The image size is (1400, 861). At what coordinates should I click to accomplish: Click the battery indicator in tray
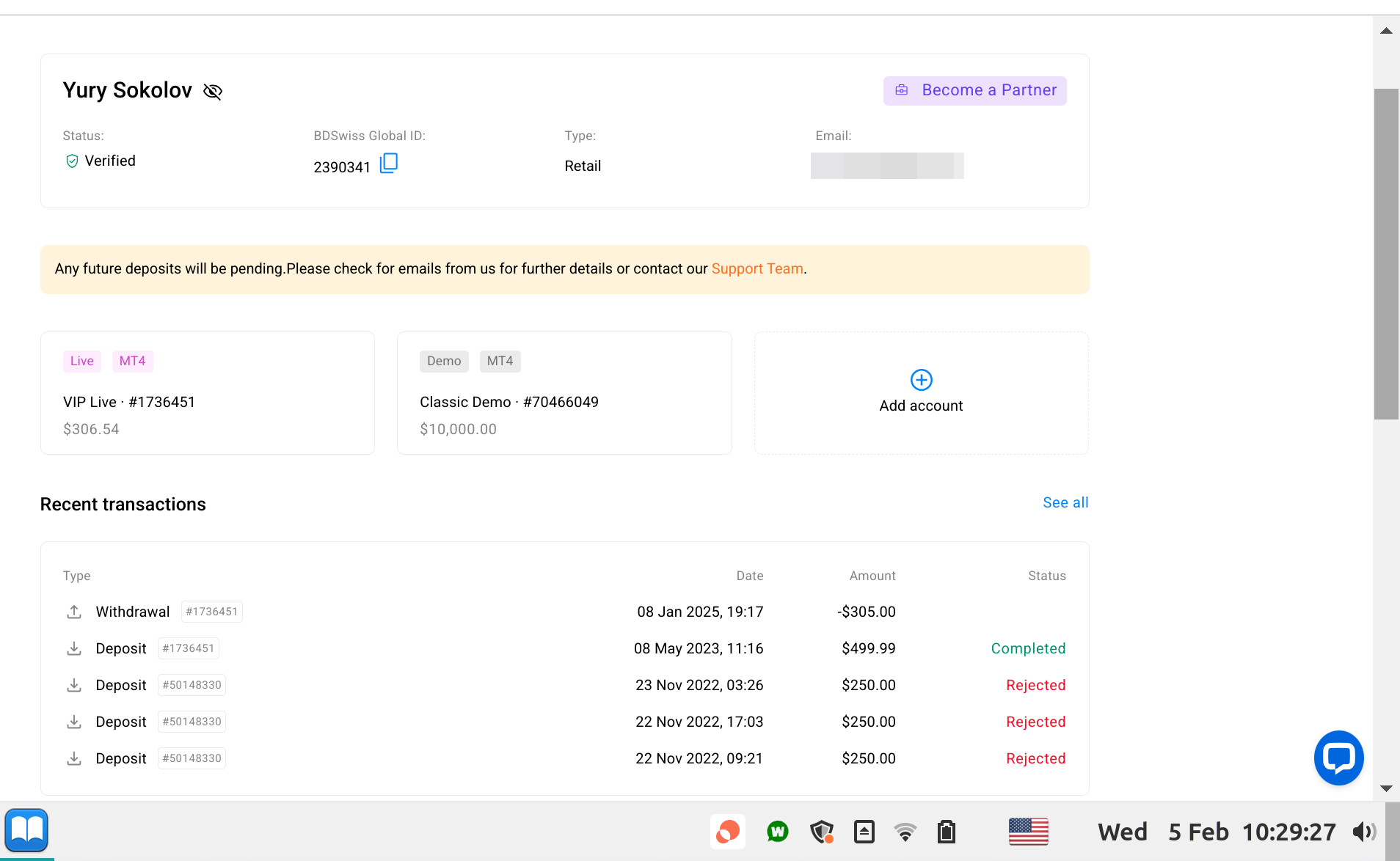tap(946, 832)
